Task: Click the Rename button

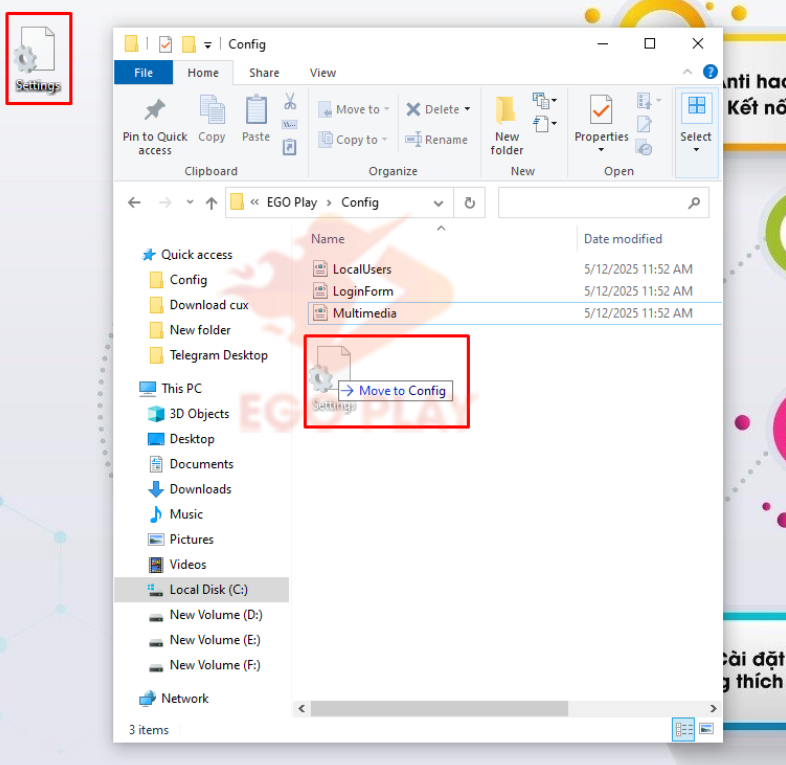Action: click(x=436, y=139)
